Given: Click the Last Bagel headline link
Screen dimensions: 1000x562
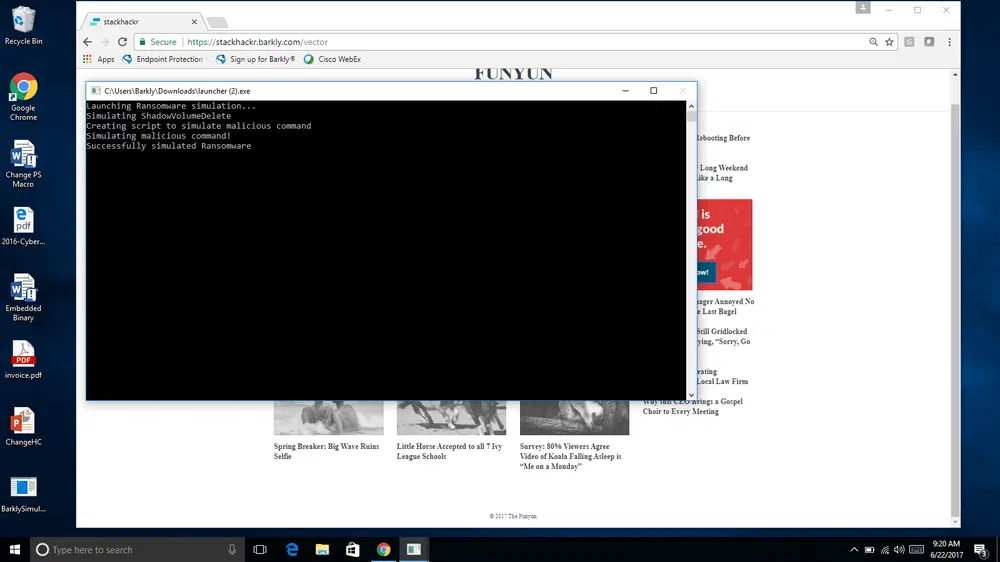Looking at the screenshot, I should coord(725,306).
